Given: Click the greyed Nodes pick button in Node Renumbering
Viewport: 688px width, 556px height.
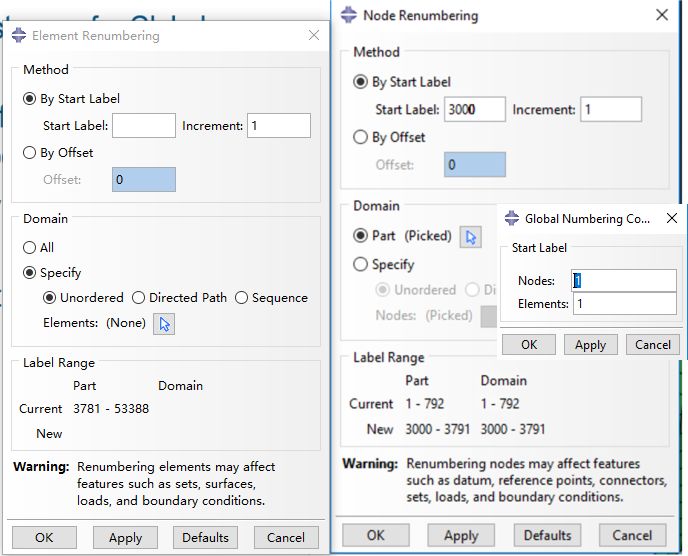Looking at the screenshot, I should [x=489, y=316].
